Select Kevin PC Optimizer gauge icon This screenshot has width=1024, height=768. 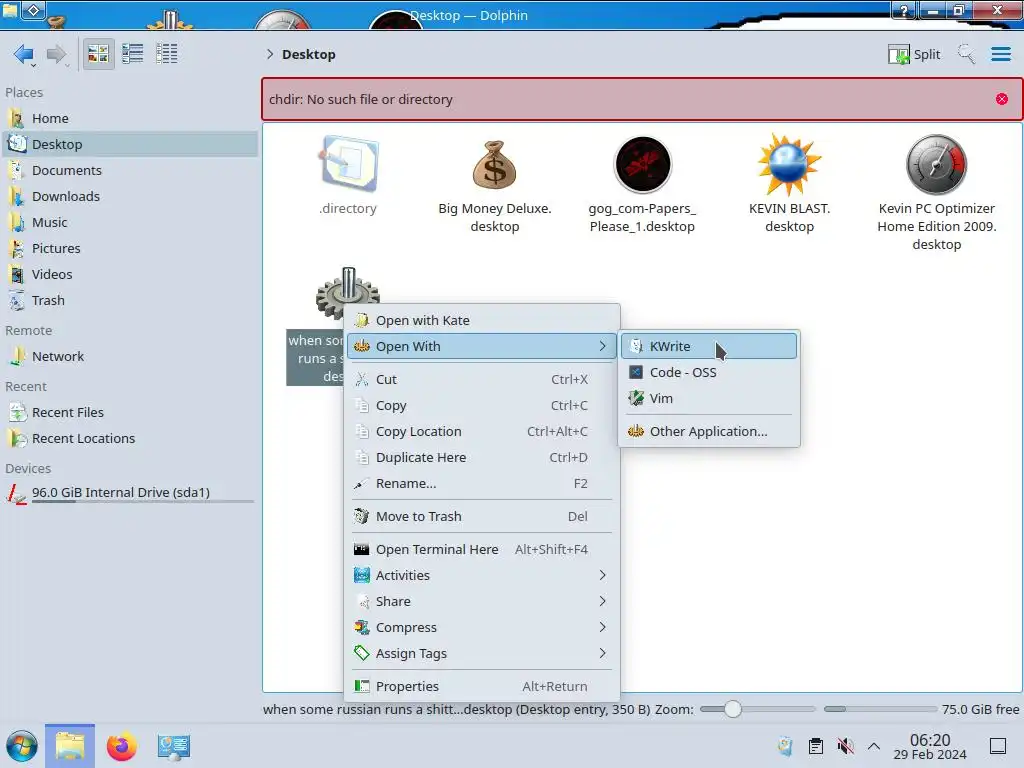[x=936, y=164]
